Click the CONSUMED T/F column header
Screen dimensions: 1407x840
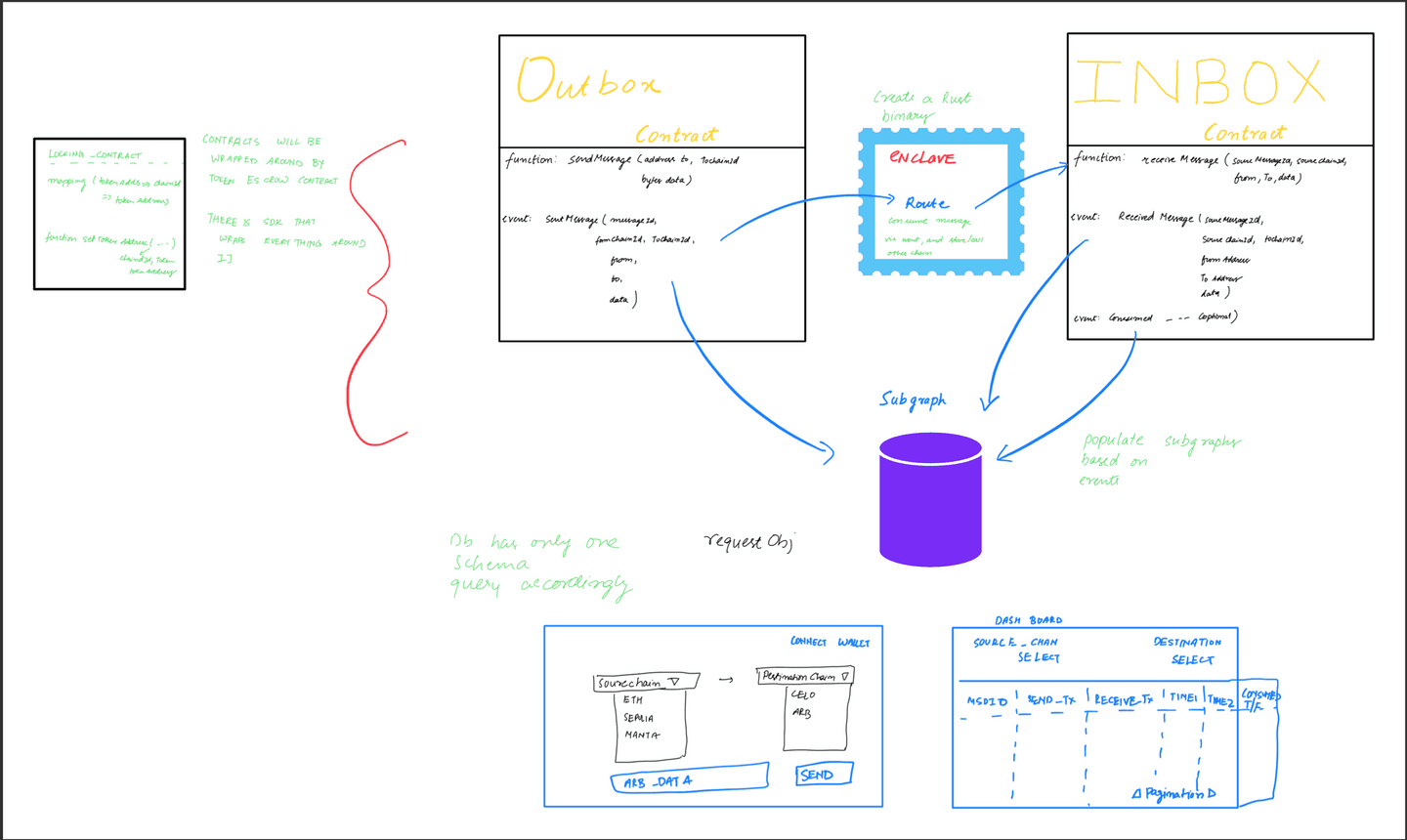pos(1259,700)
